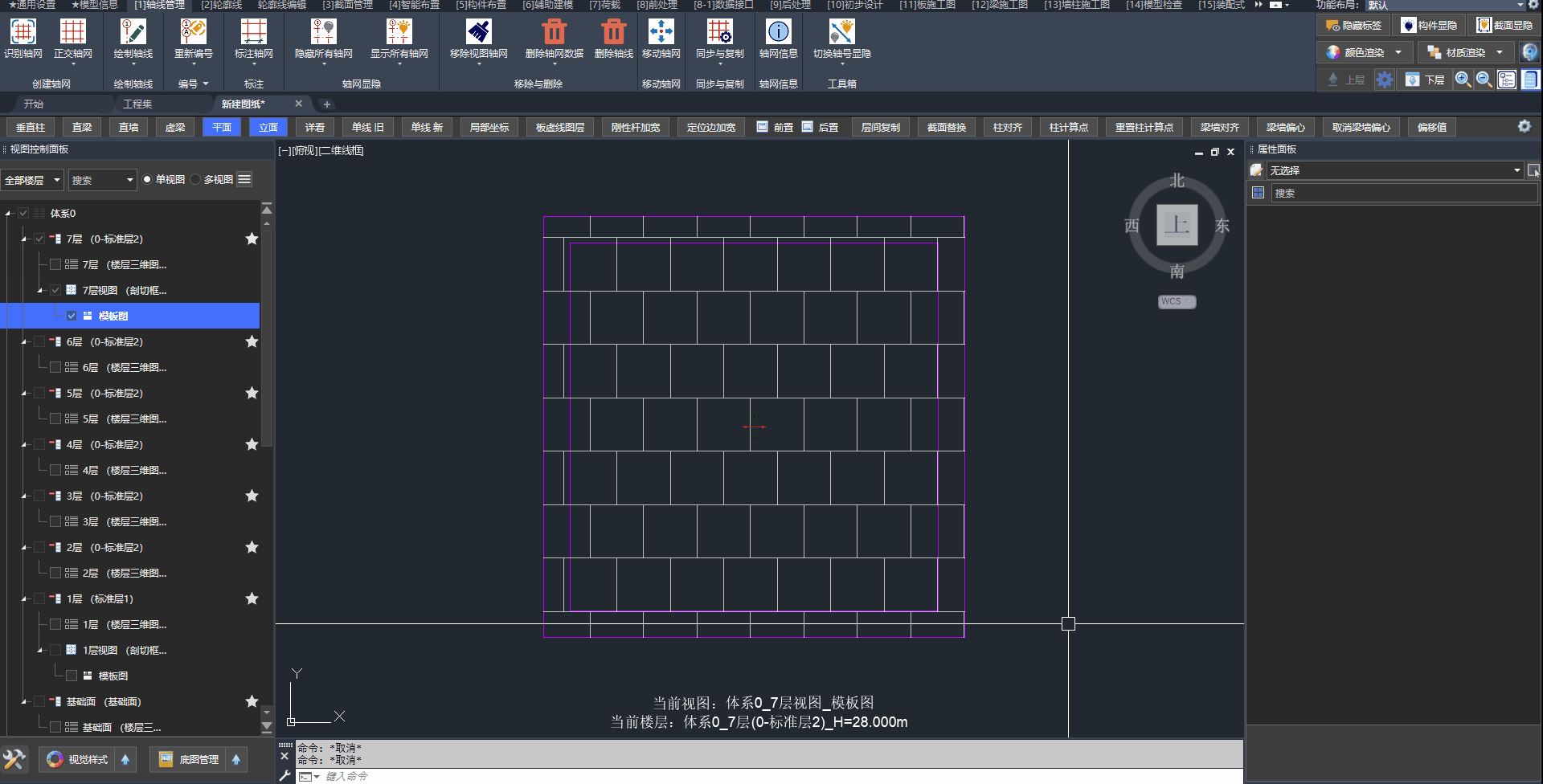Click the 切换轴号显隐 icon

click(841, 32)
